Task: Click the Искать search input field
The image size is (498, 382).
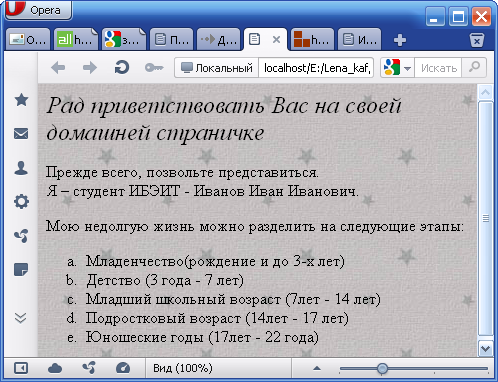Action: [438, 68]
